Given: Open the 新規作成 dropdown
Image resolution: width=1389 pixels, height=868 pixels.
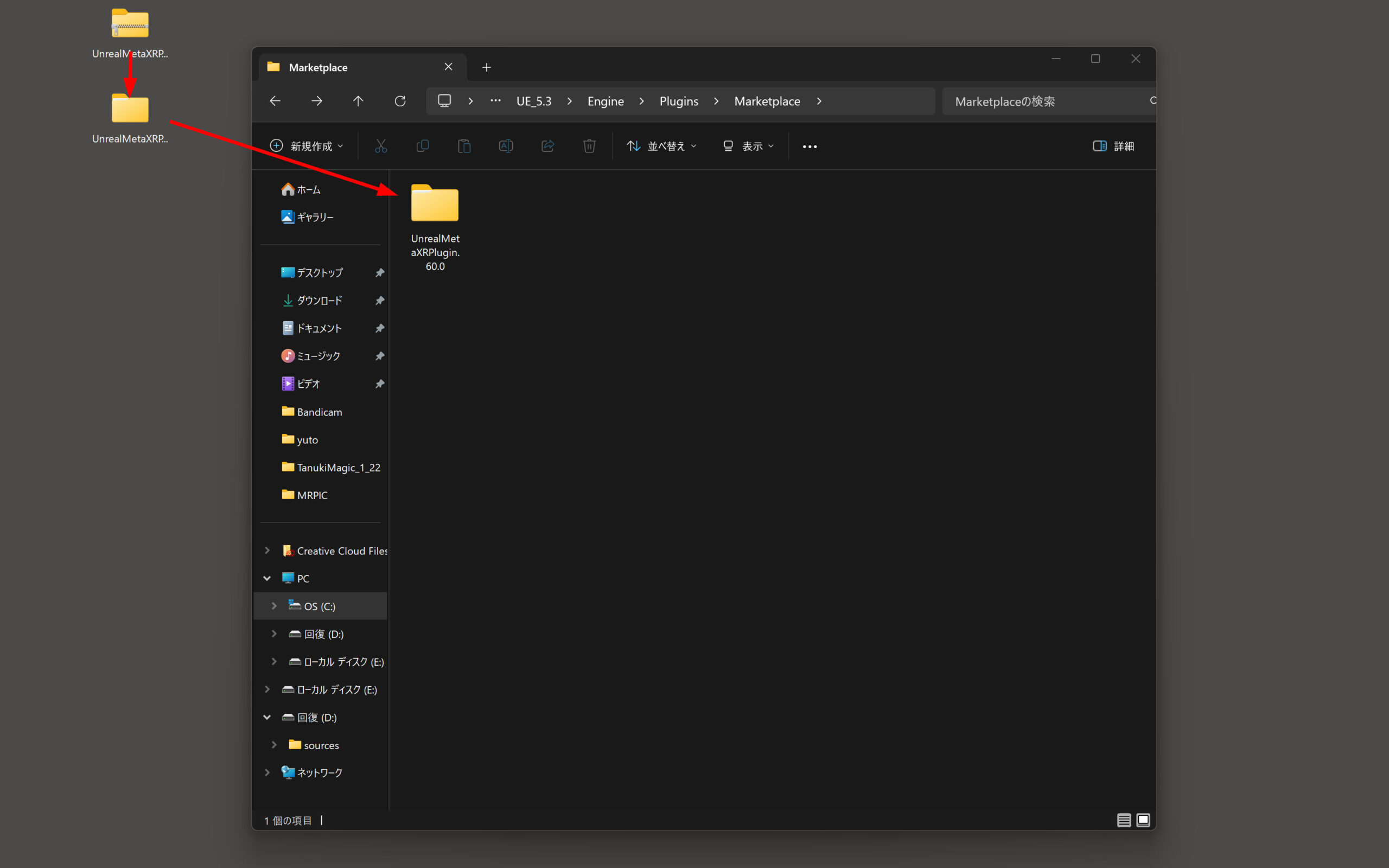Looking at the screenshot, I should (x=307, y=146).
